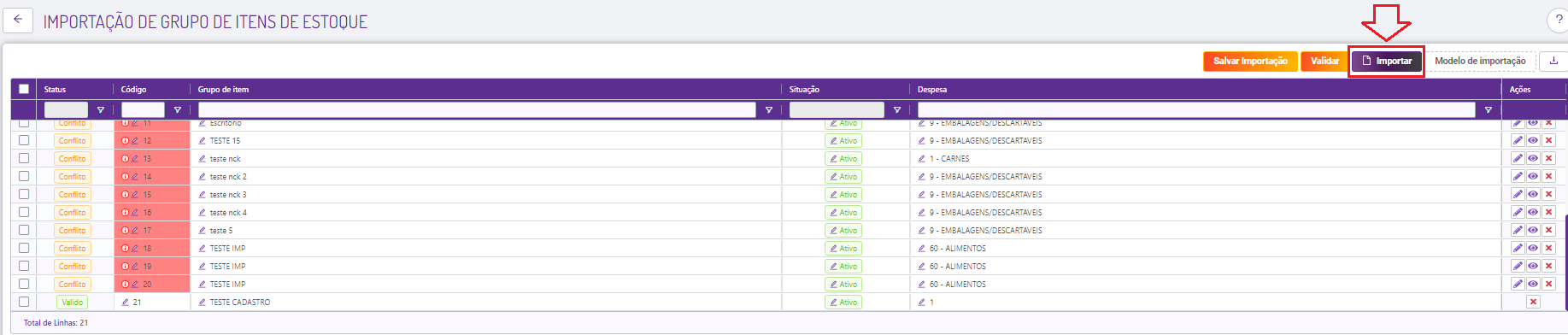Click the Ações column header
This screenshot has width=1568, height=335.
[x=1520, y=89]
